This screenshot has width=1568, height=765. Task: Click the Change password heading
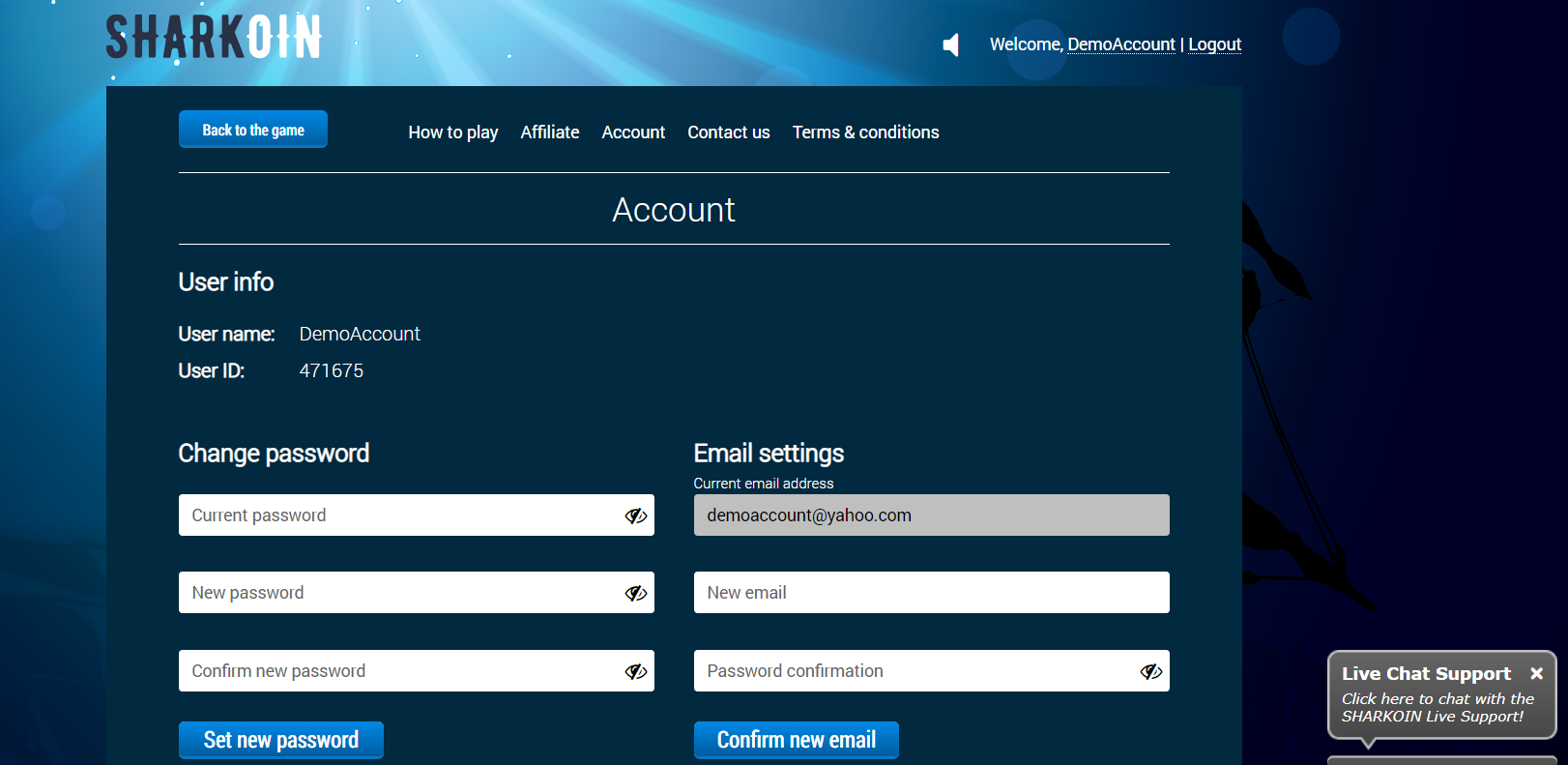point(274,454)
